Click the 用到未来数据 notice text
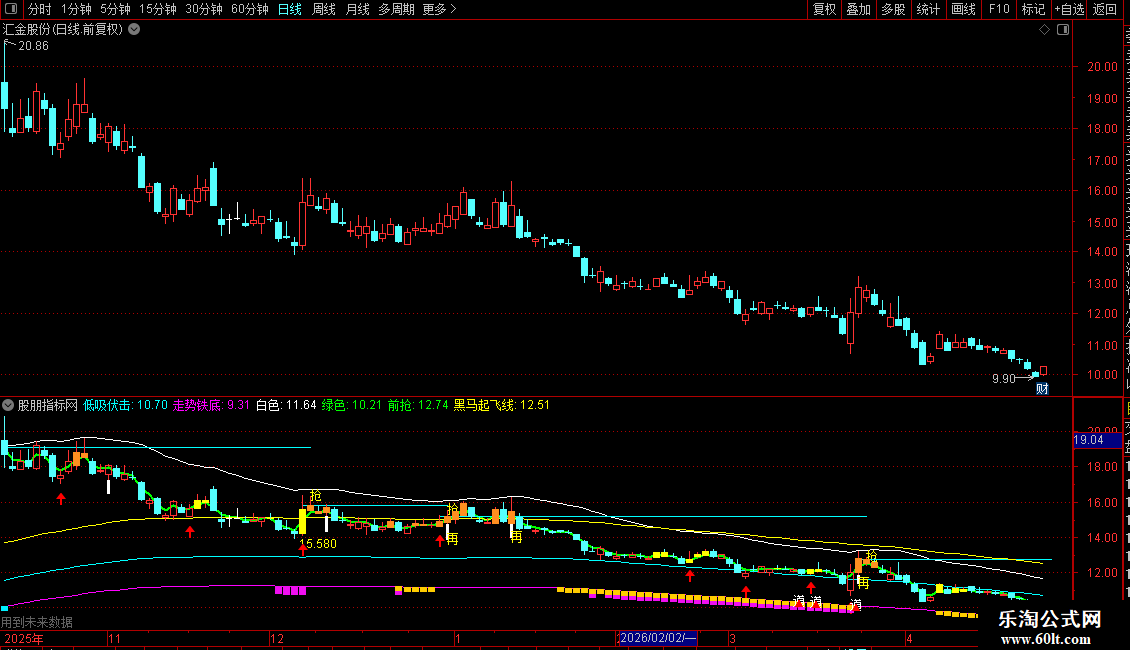This screenshot has height=650, width=1130. click(37, 621)
